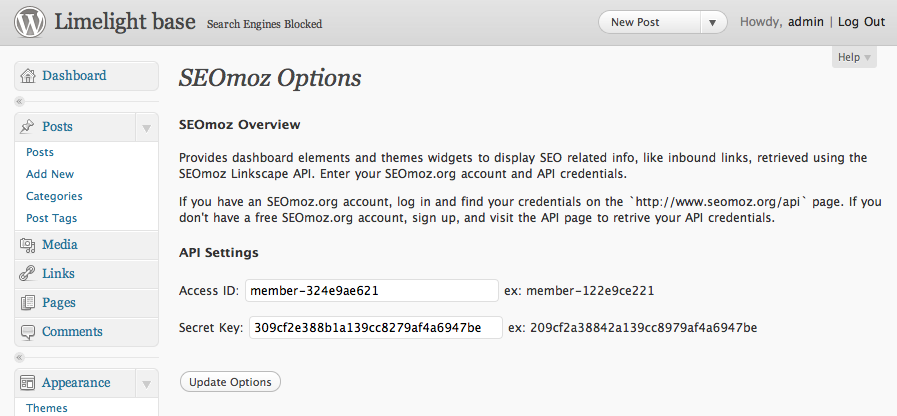Image resolution: width=897 pixels, height=416 pixels.
Task: Focus the Access ID input field
Action: pos(372,291)
